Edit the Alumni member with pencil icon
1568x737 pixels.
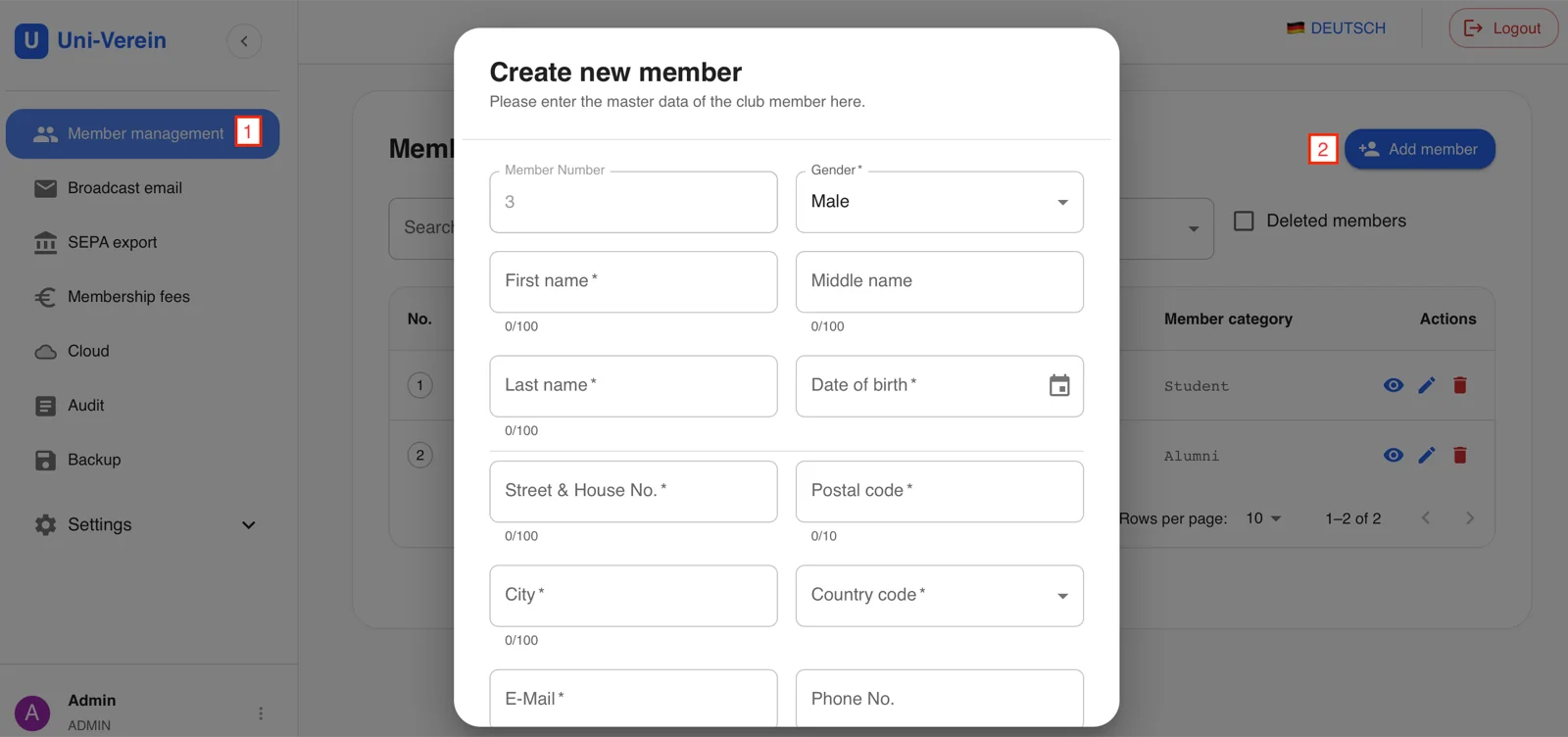click(x=1427, y=455)
